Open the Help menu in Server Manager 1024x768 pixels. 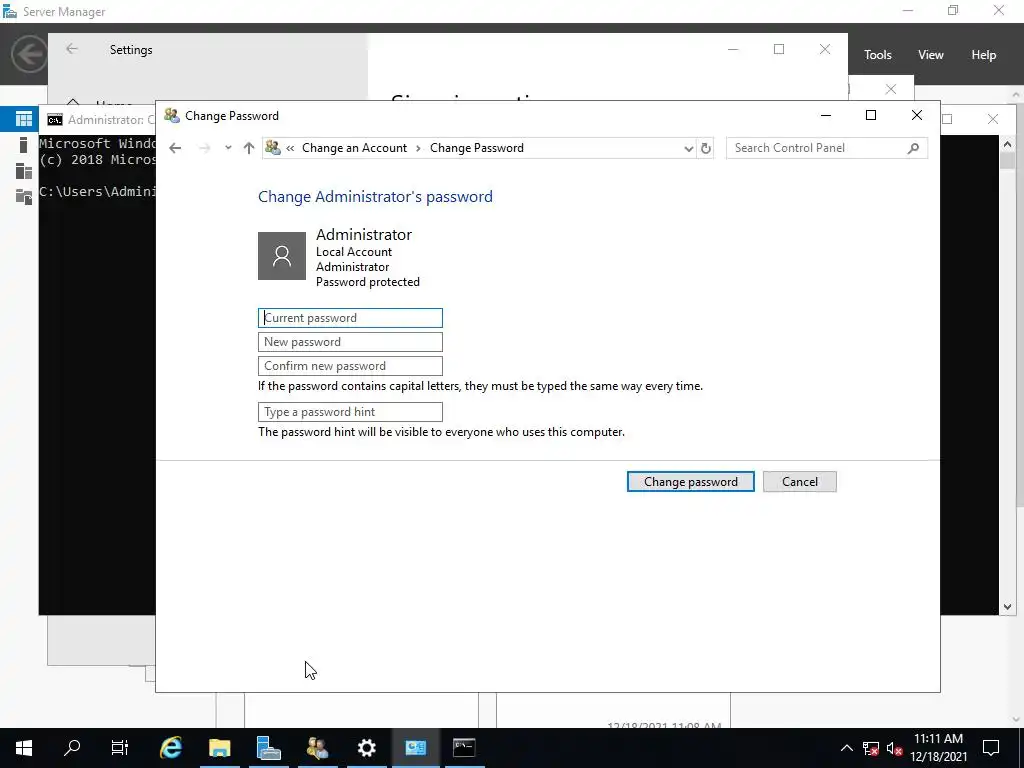(x=983, y=55)
